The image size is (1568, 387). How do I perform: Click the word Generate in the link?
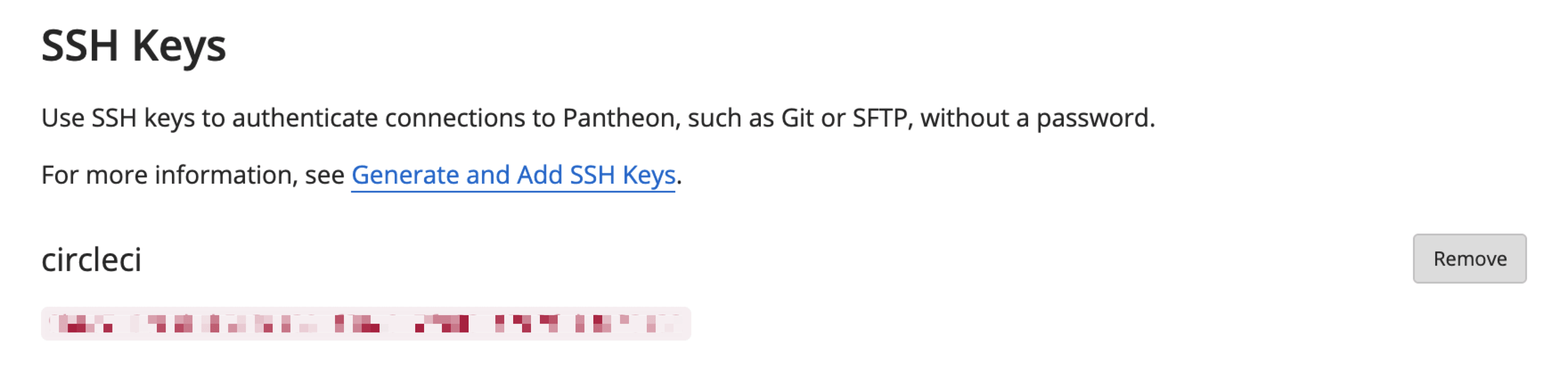(405, 175)
